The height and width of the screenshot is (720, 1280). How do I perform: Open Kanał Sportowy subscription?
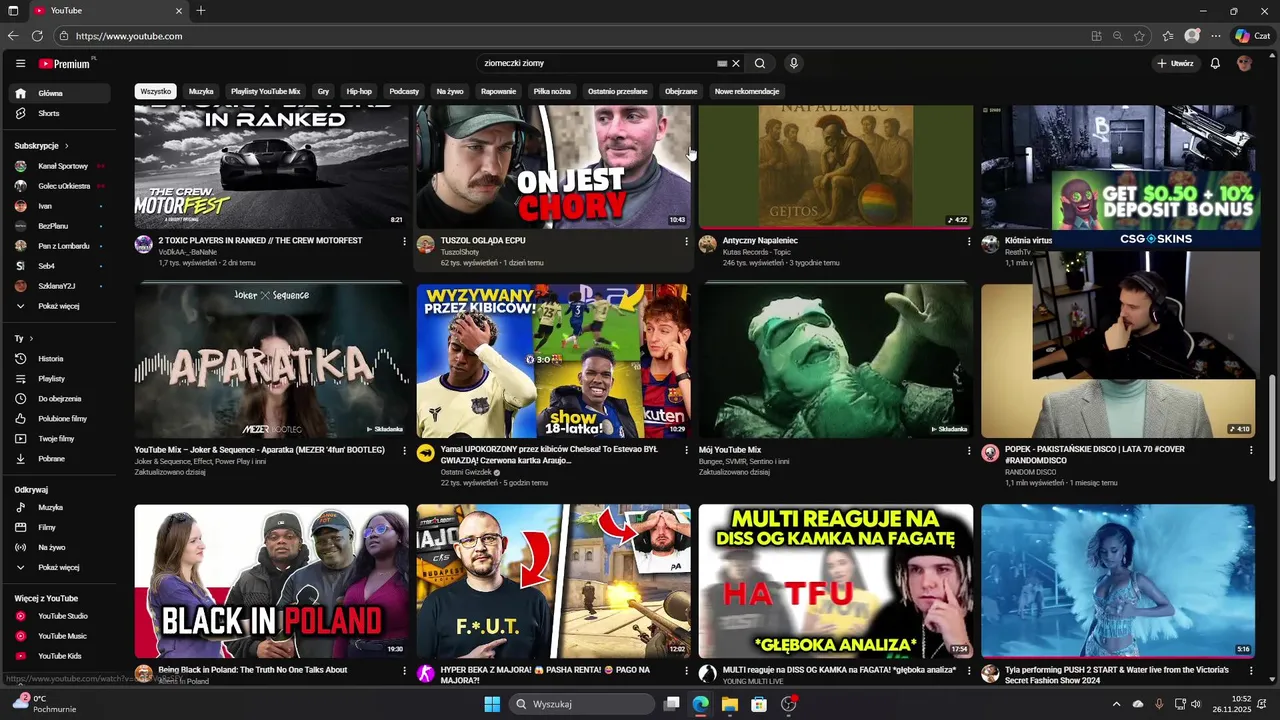62,166
